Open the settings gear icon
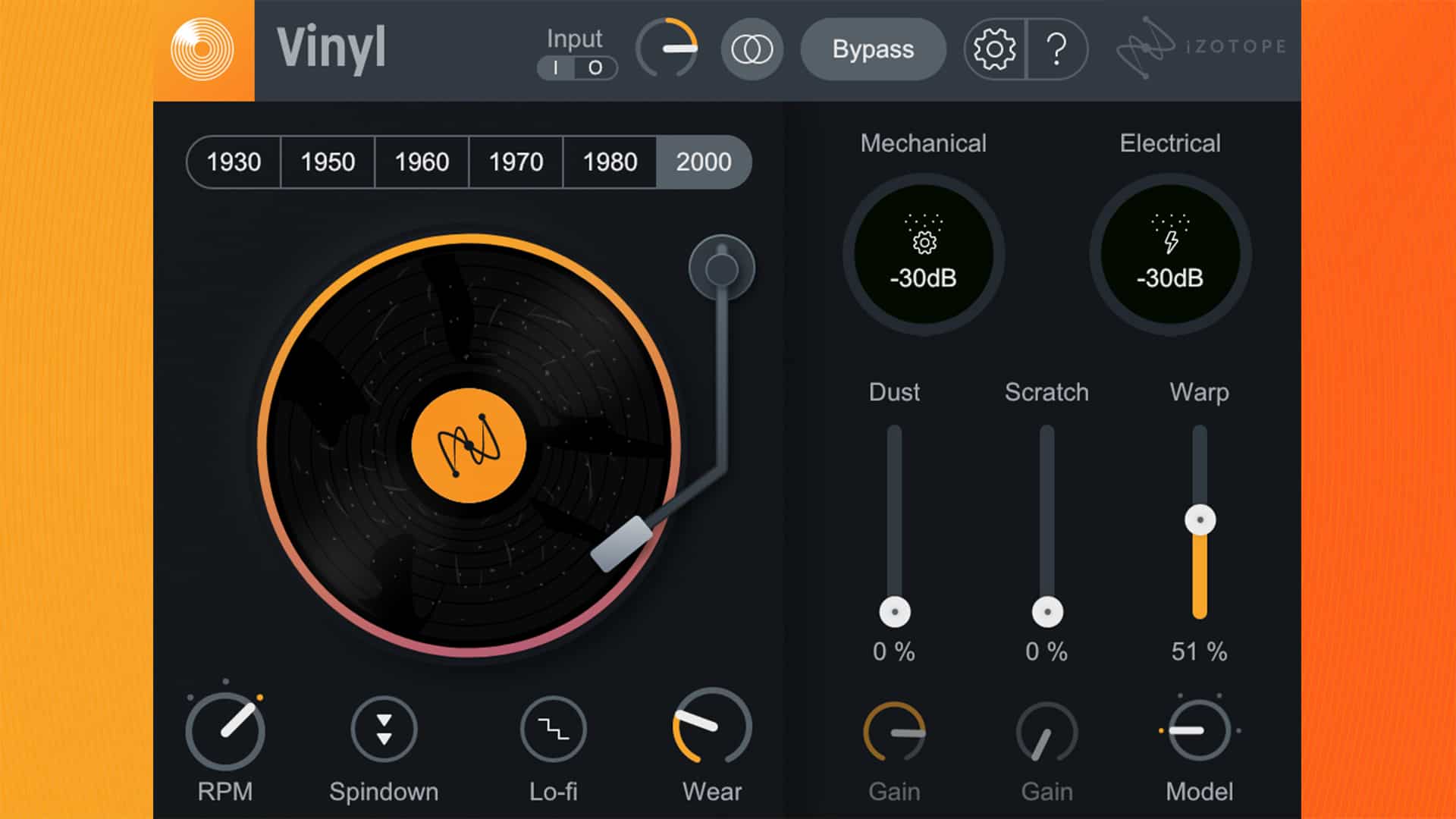Image resolution: width=1456 pixels, height=819 pixels. pyautogui.click(x=994, y=49)
